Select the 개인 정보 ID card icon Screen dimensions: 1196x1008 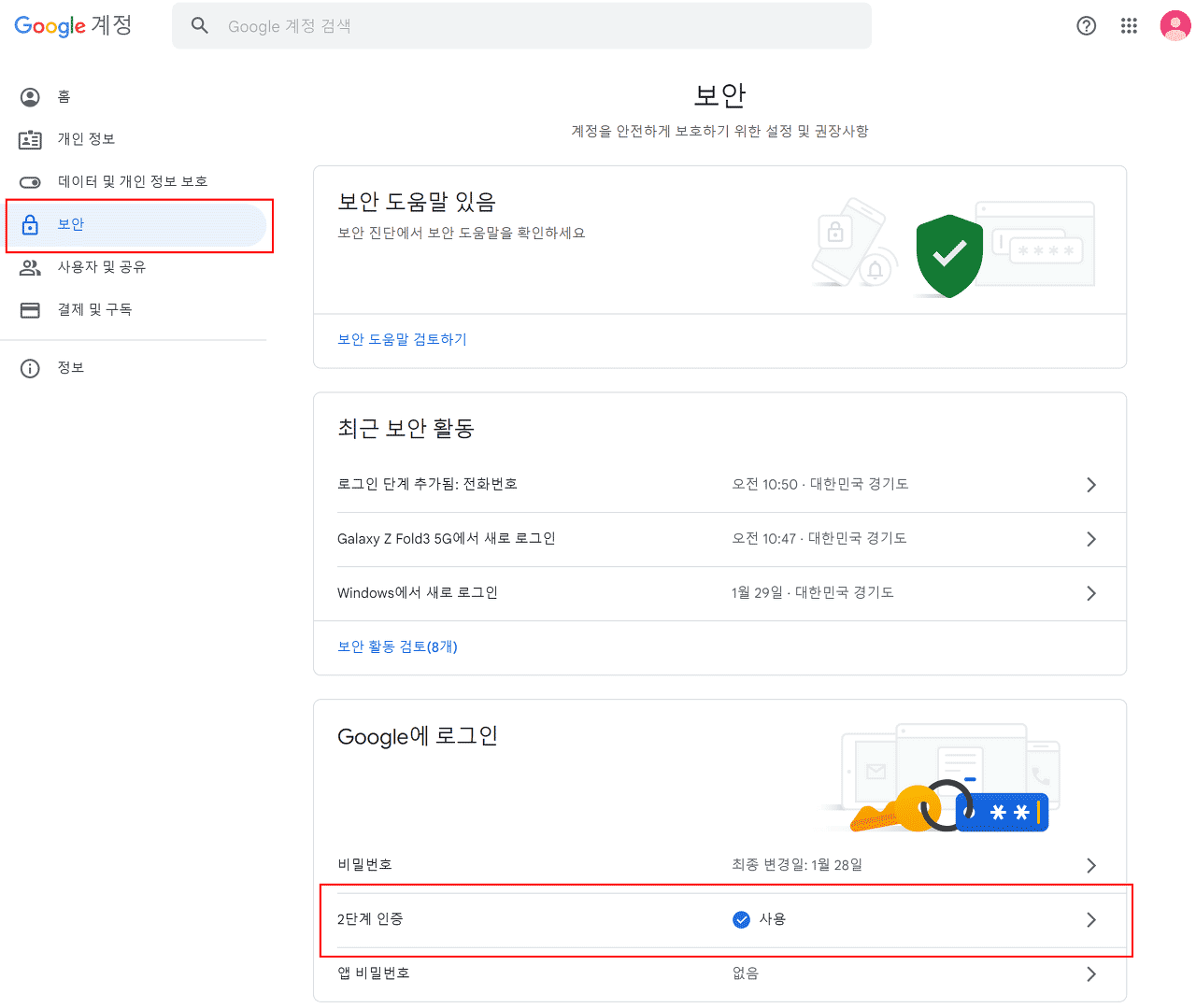pos(31,139)
